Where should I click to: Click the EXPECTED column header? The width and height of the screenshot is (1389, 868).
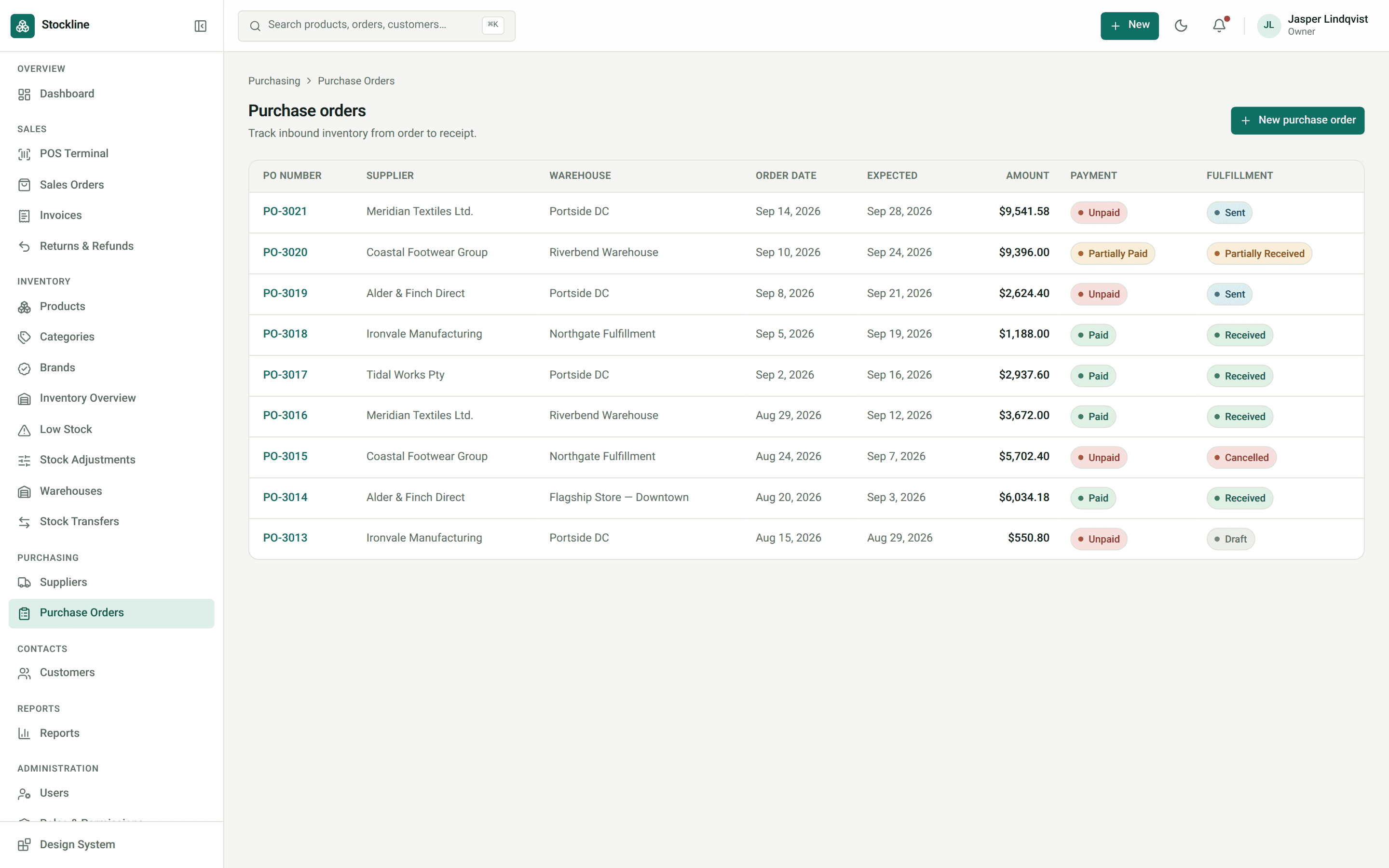(892, 176)
